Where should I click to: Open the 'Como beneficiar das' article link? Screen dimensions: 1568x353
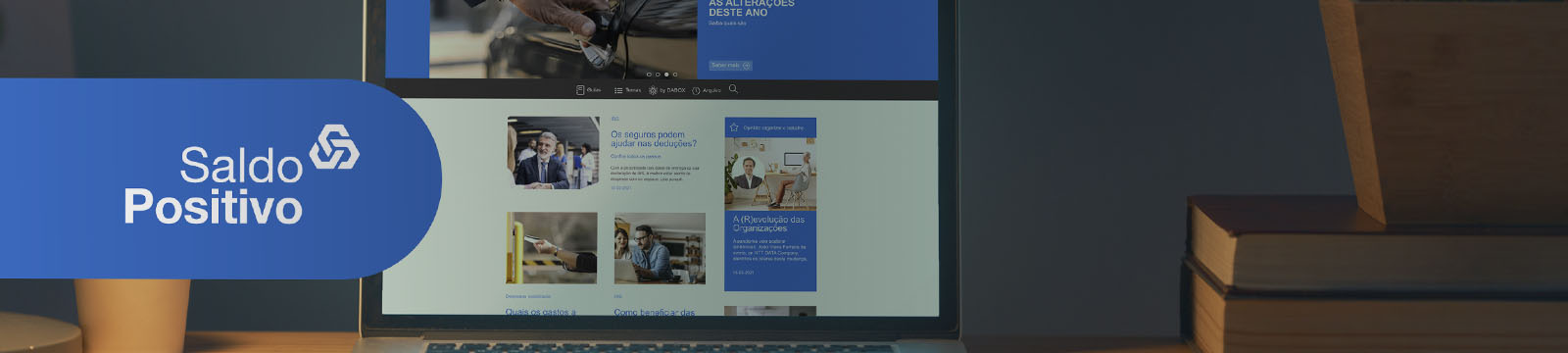(x=654, y=312)
